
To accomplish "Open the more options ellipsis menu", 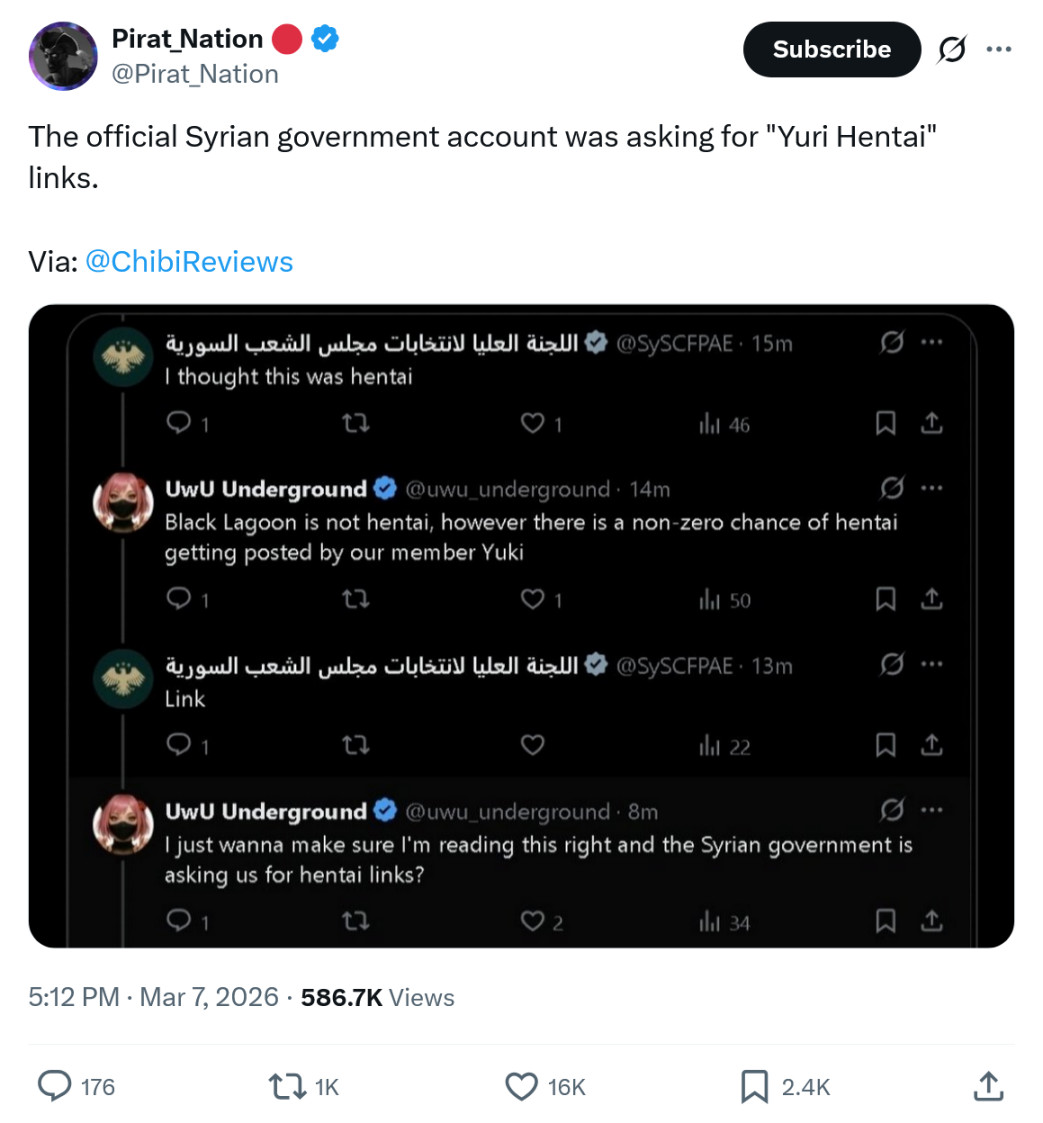I will pyautogui.click(x=999, y=49).
